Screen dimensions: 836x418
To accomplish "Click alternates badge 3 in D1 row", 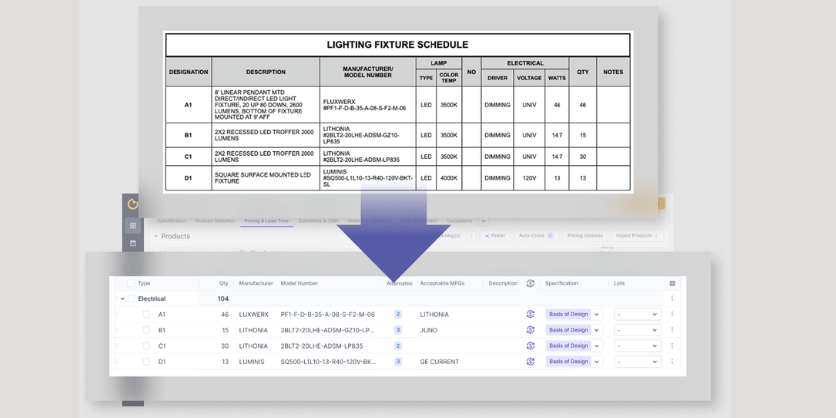I will tap(398, 361).
